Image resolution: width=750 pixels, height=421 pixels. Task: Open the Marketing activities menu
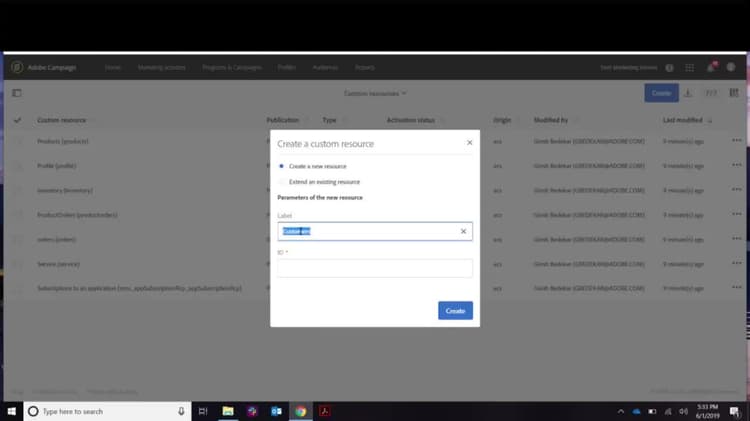[x=162, y=67]
